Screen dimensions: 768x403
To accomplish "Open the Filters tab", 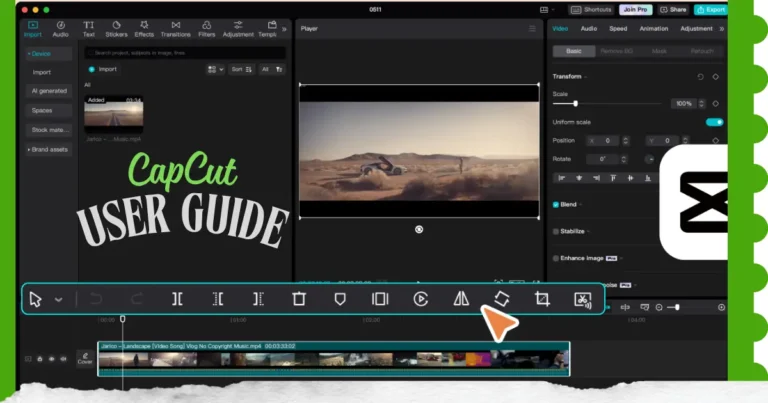I will click(x=206, y=29).
